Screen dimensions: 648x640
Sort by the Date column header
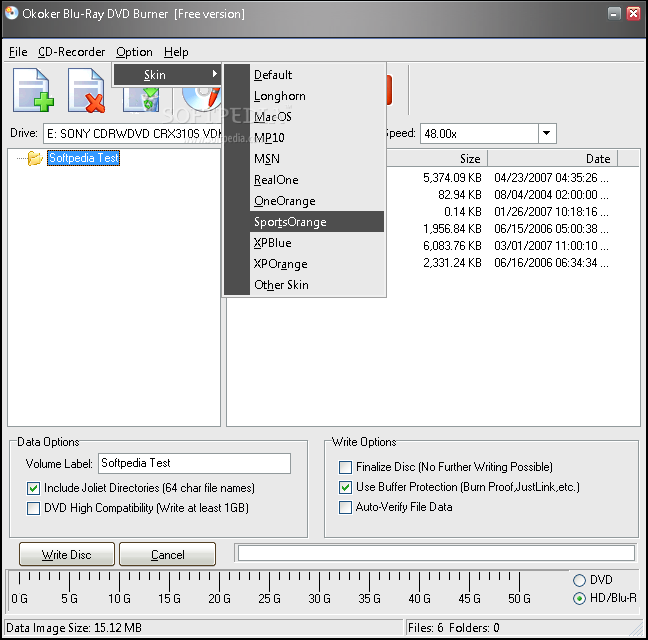553,159
